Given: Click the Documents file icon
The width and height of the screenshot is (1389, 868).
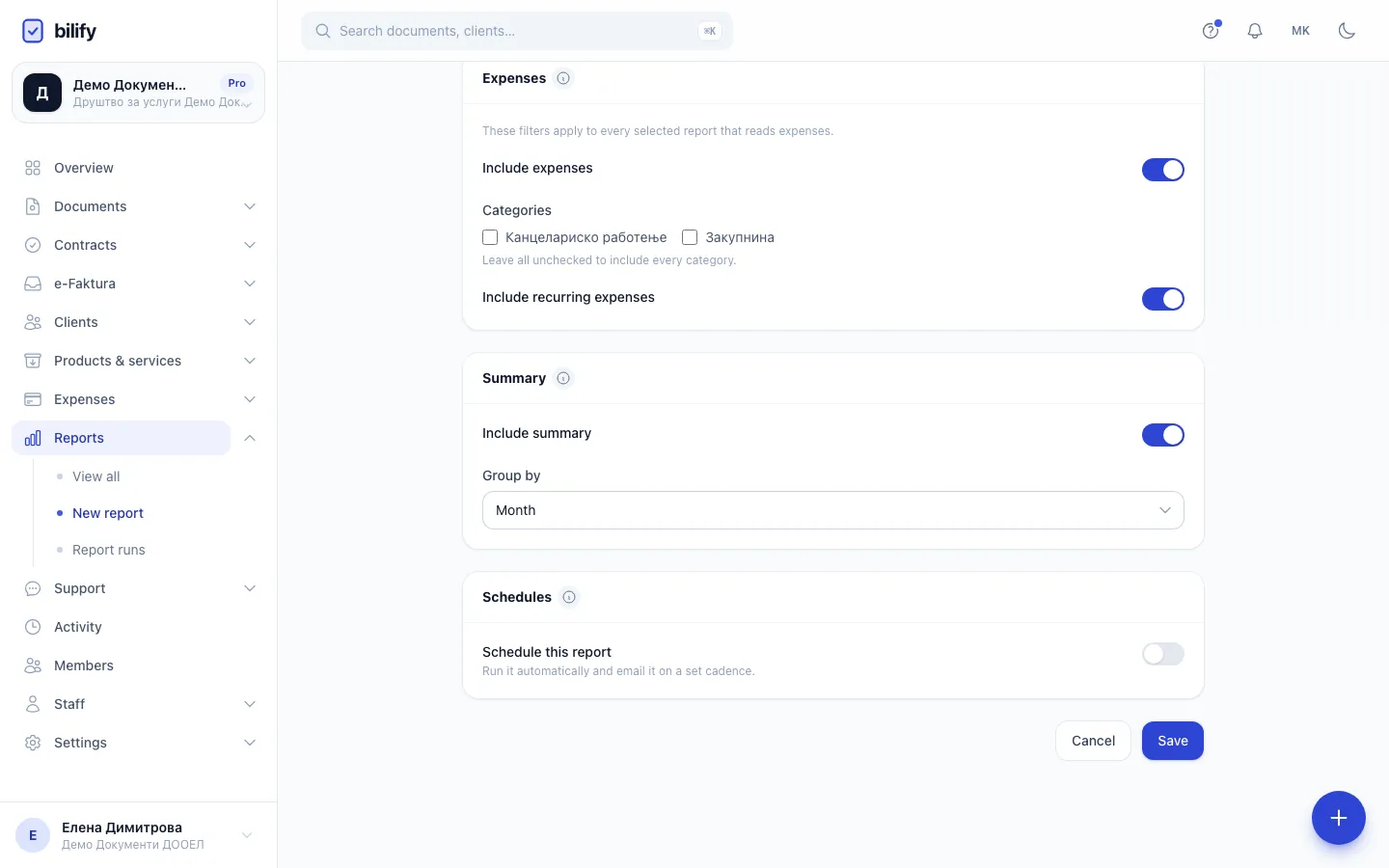Looking at the screenshot, I should point(33,206).
